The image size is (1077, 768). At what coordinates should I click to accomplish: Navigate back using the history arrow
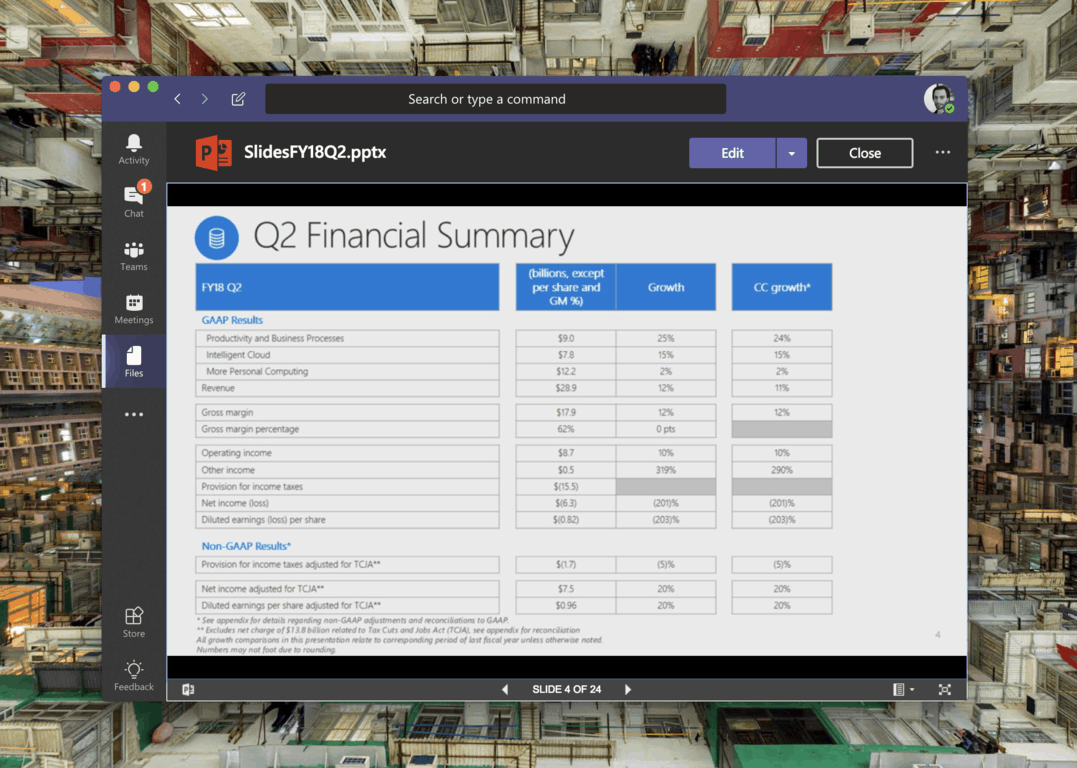click(178, 99)
